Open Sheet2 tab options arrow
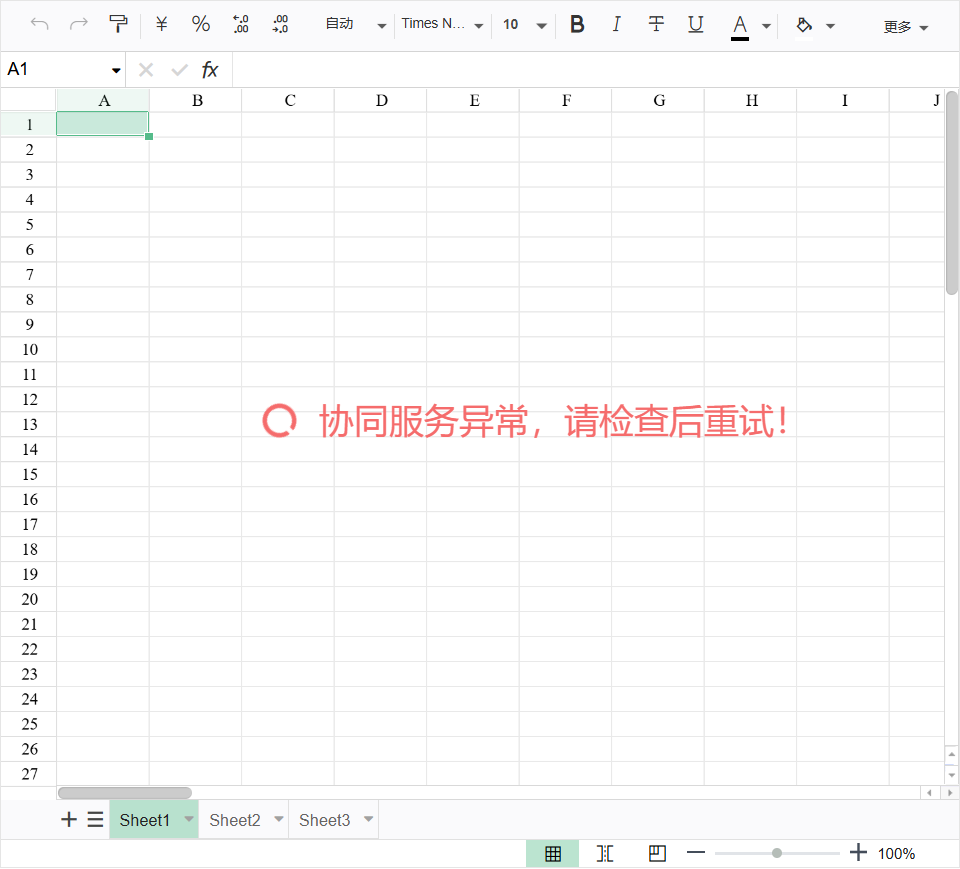This screenshot has height=869, width=960. (279, 819)
